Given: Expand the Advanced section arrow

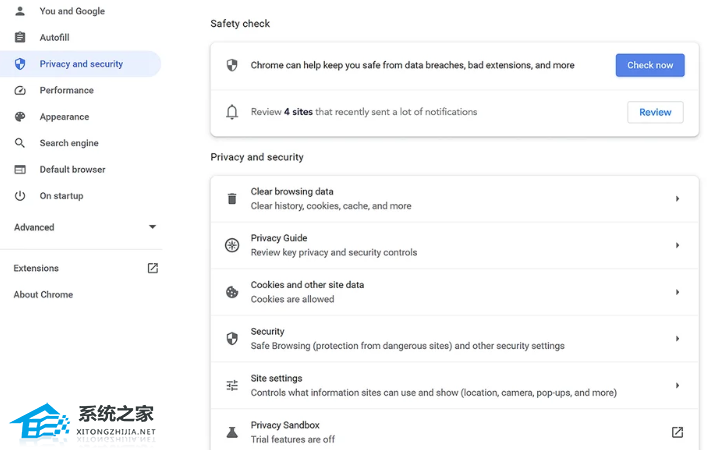Looking at the screenshot, I should [153, 227].
